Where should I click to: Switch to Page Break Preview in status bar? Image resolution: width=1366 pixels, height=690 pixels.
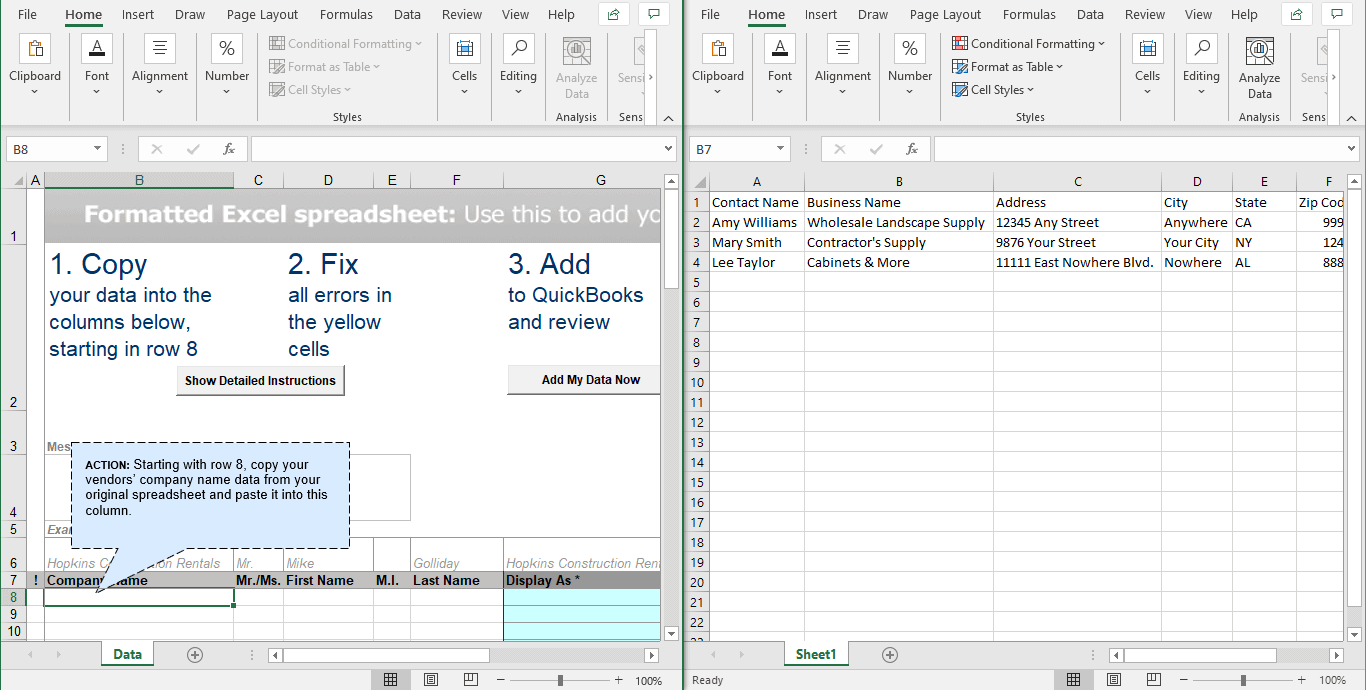click(471, 679)
